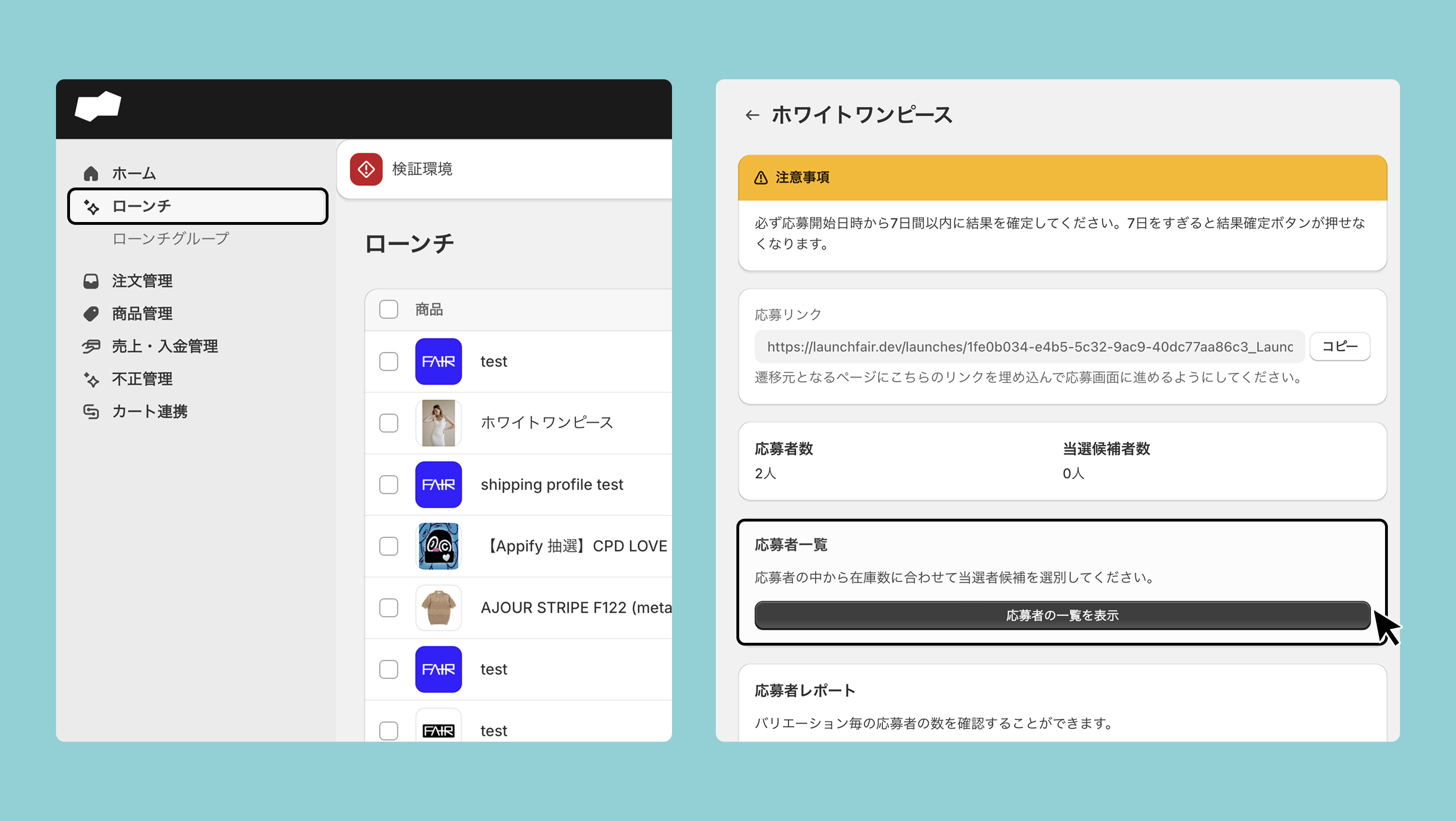Viewport: 1456px width, 821px height.
Task: Click the cart integration link icon
Action: pos(91,411)
